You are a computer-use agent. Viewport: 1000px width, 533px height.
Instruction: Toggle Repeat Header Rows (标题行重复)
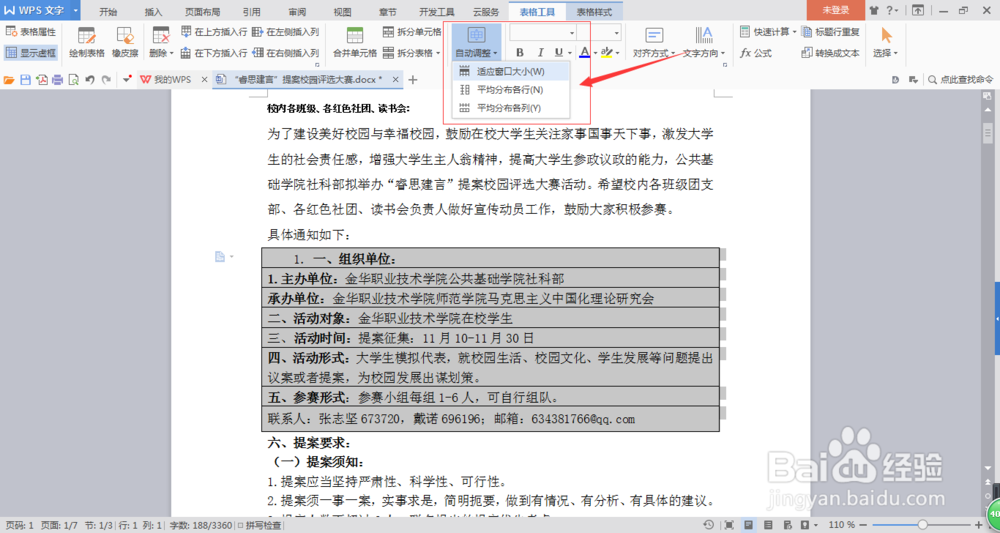click(830, 32)
